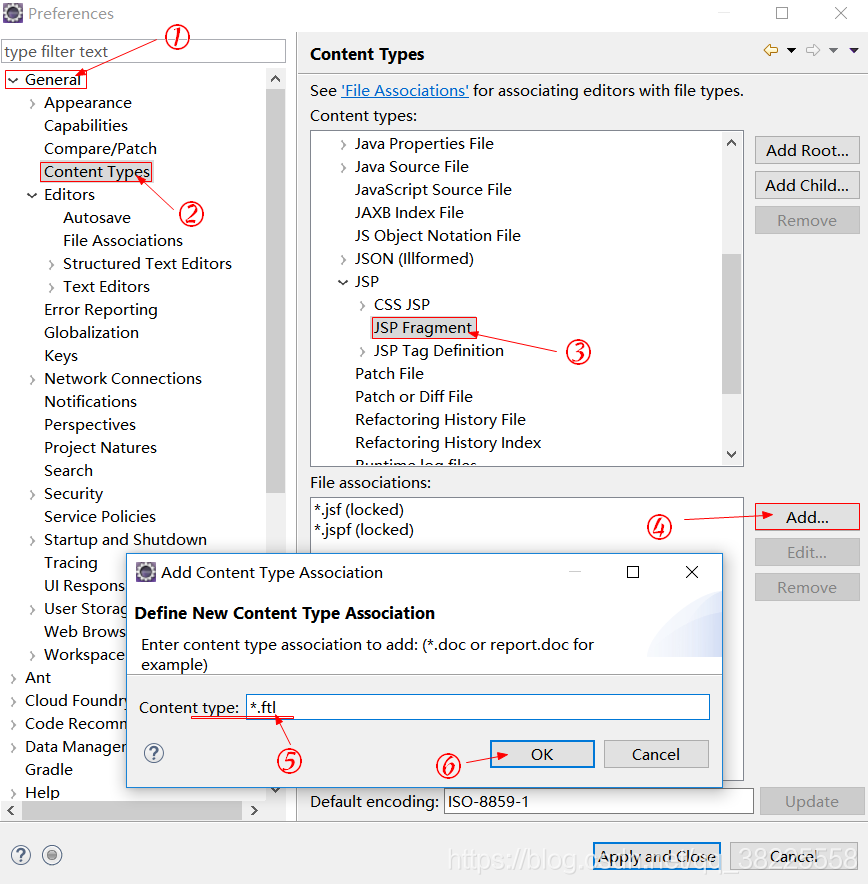Select Patch or Diff File content type
Screen dimensions: 868x884
click(x=414, y=396)
